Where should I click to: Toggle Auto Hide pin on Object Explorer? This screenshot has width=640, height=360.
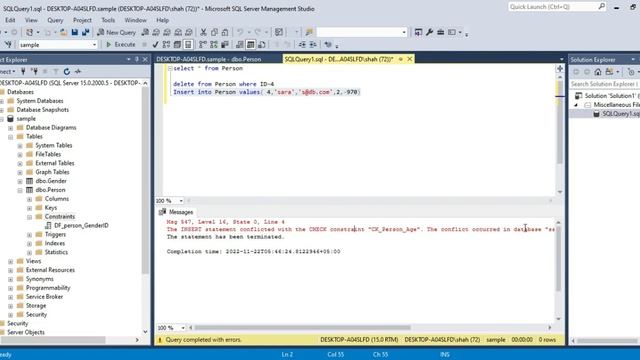click(137, 59)
